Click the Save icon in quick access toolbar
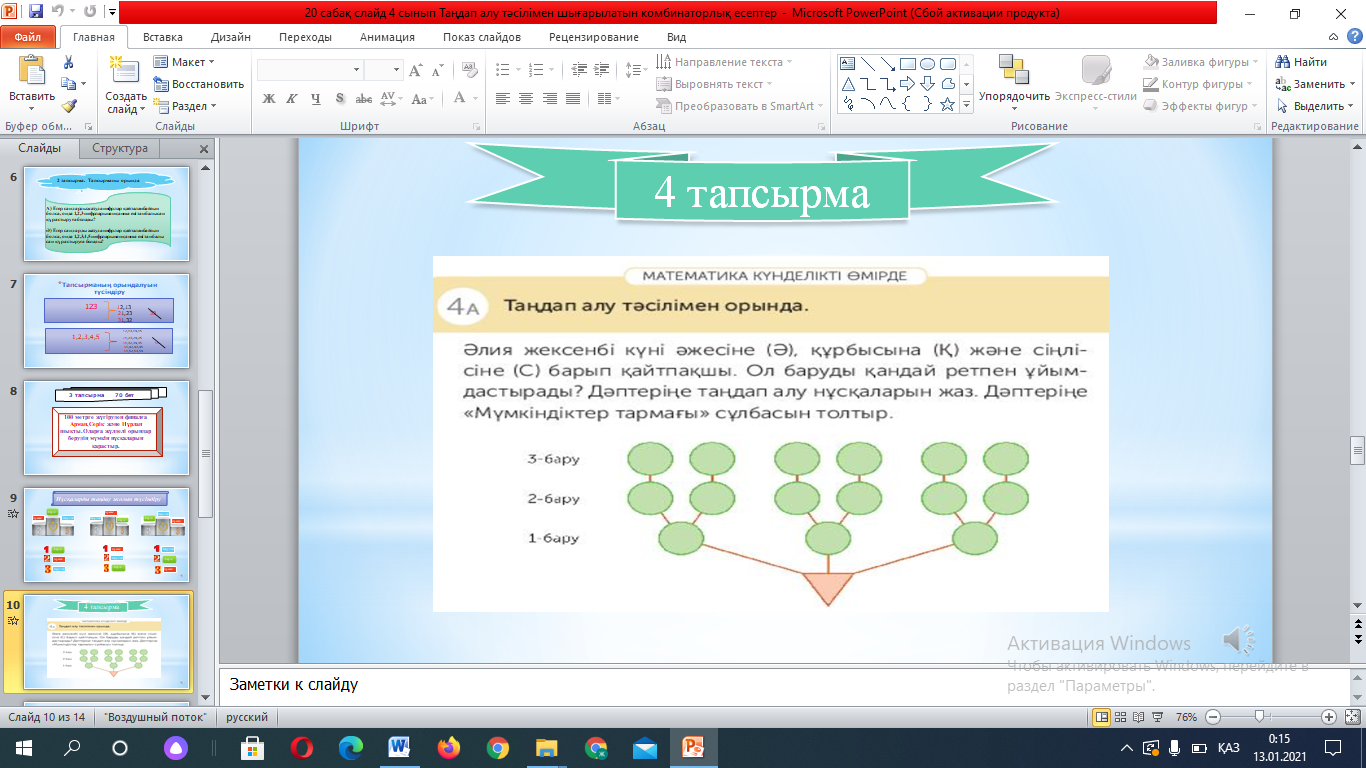1366x768 pixels. 36,13
